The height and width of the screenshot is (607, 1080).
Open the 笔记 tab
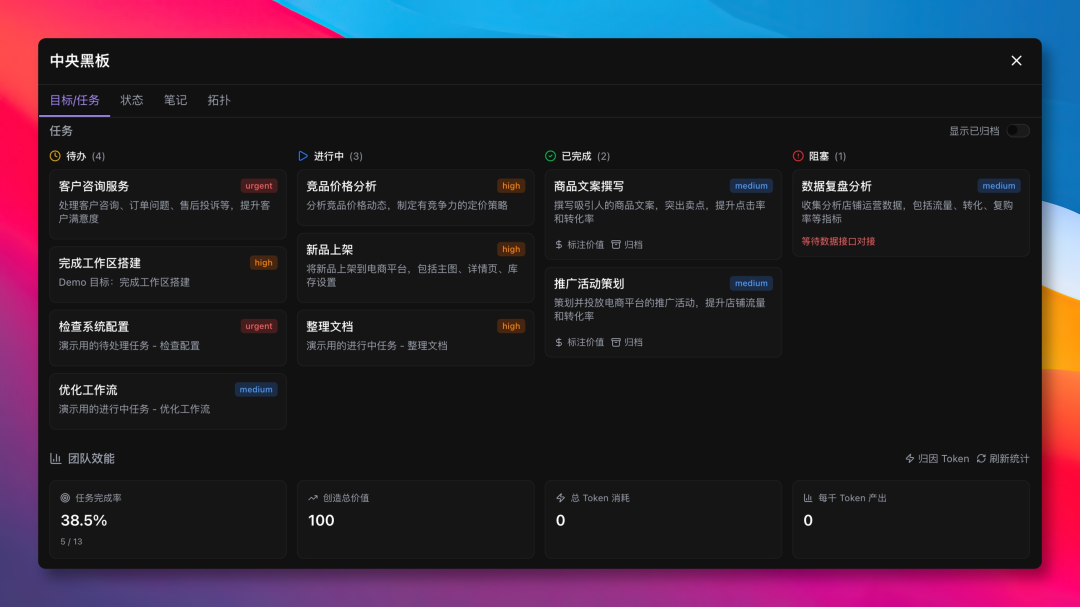coord(175,100)
